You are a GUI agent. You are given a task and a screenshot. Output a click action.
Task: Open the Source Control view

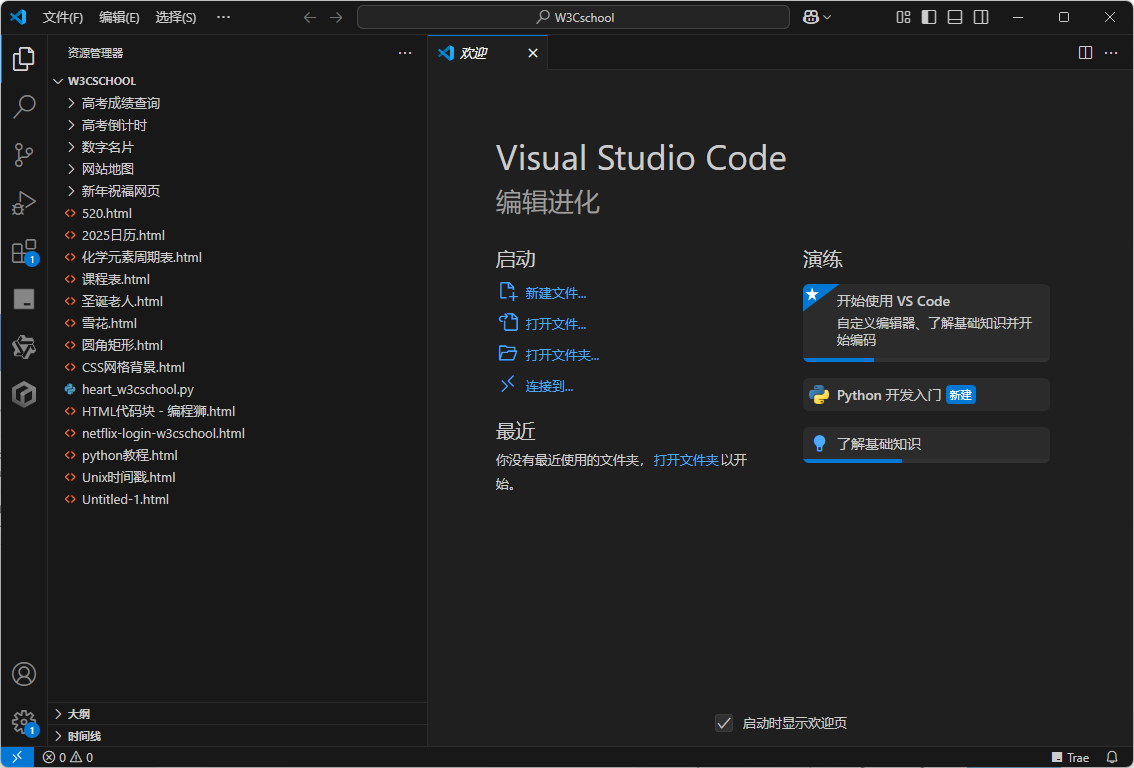(x=24, y=155)
